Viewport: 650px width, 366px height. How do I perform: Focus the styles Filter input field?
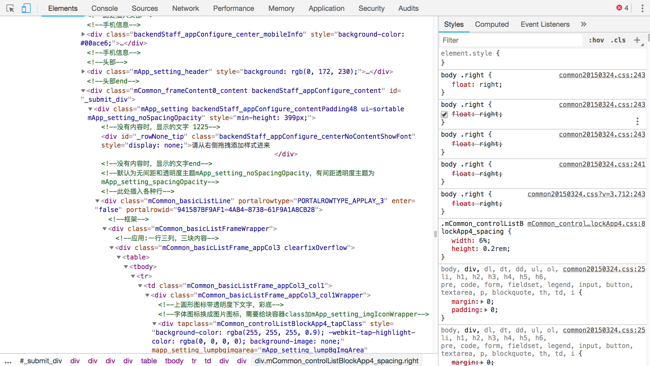point(511,40)
